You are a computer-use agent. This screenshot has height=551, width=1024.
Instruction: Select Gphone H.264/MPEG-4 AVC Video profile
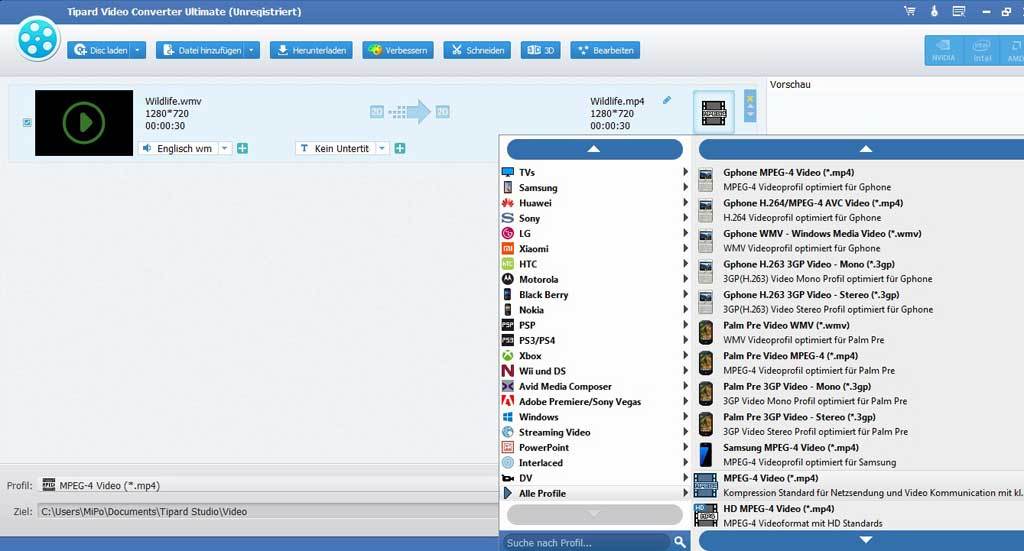pos(858,210)
